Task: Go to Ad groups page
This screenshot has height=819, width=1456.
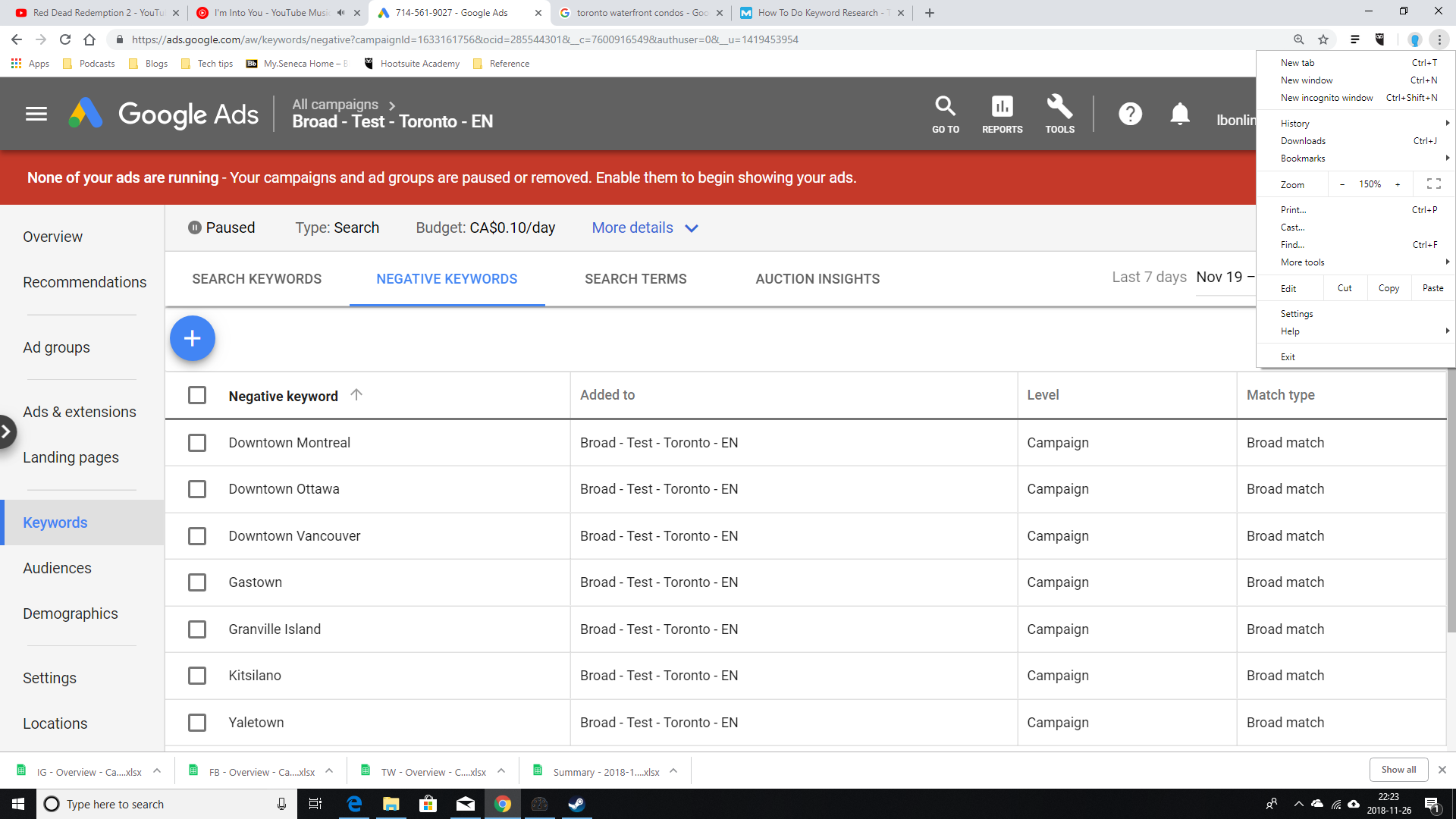Action: coord(56,347)
